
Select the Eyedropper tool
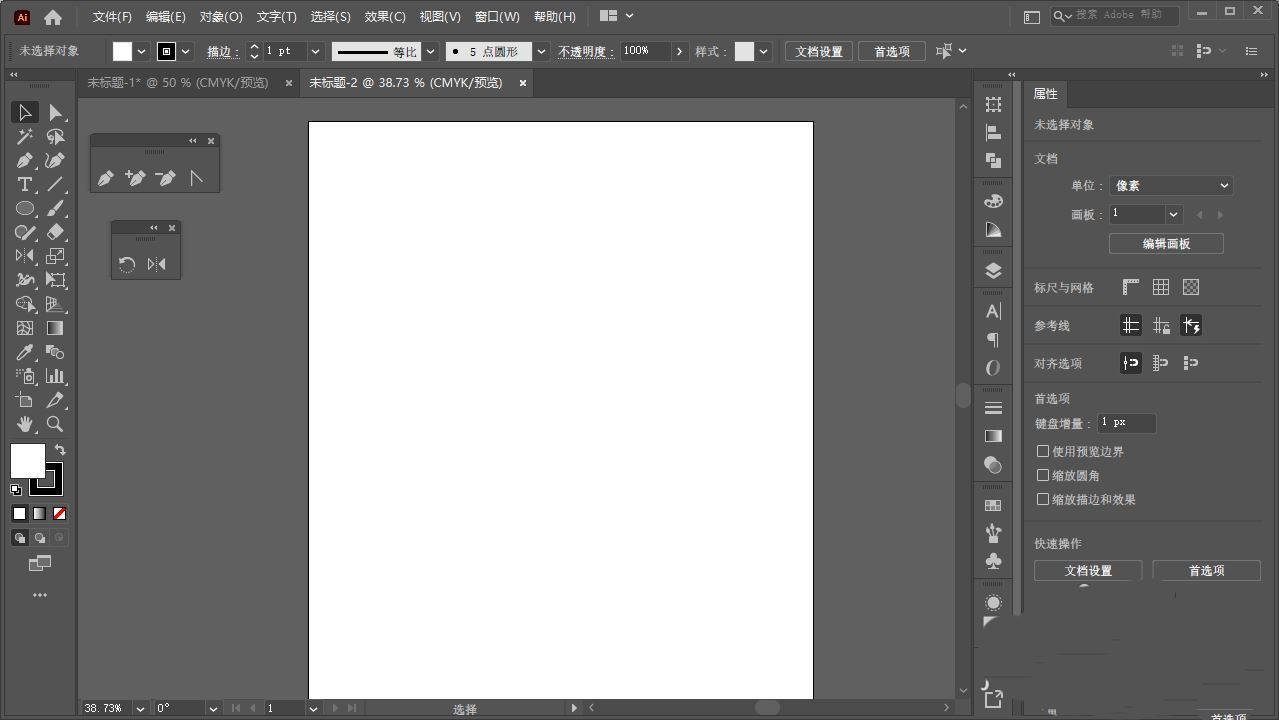coord(25,352)
